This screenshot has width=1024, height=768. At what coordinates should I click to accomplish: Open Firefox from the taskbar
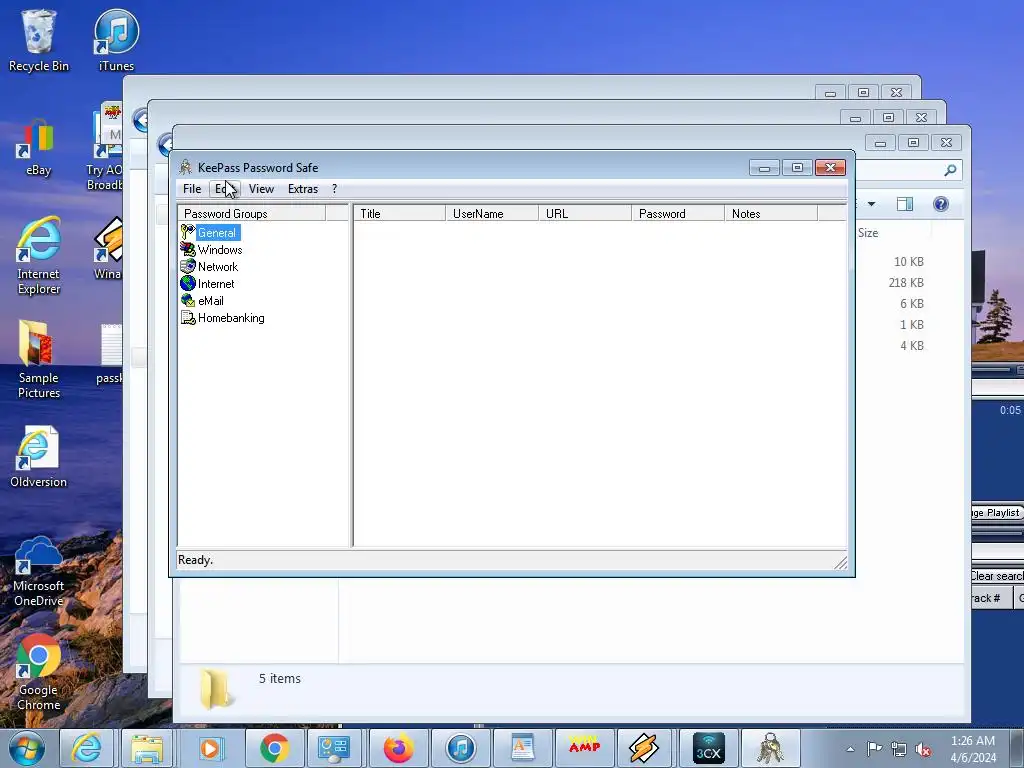(x=398, y=748)
